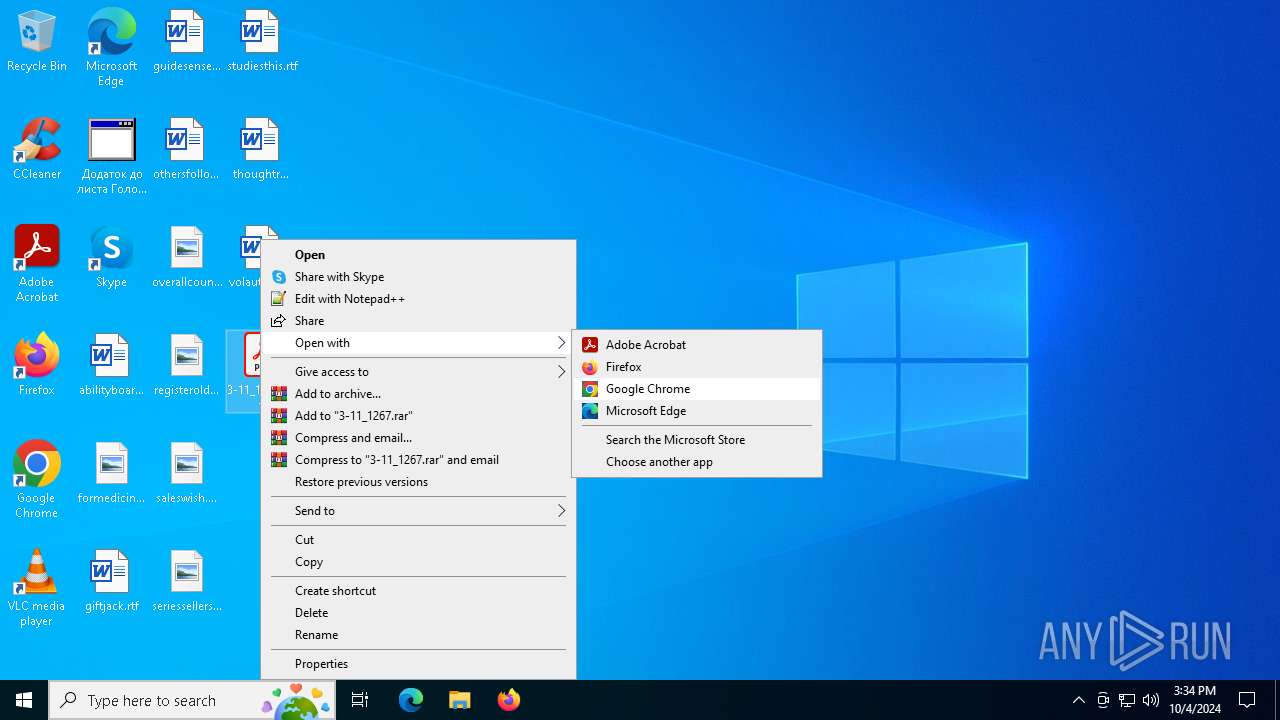
Task: Select the giftjack.rtf file icon
Action: coord(111,582)
